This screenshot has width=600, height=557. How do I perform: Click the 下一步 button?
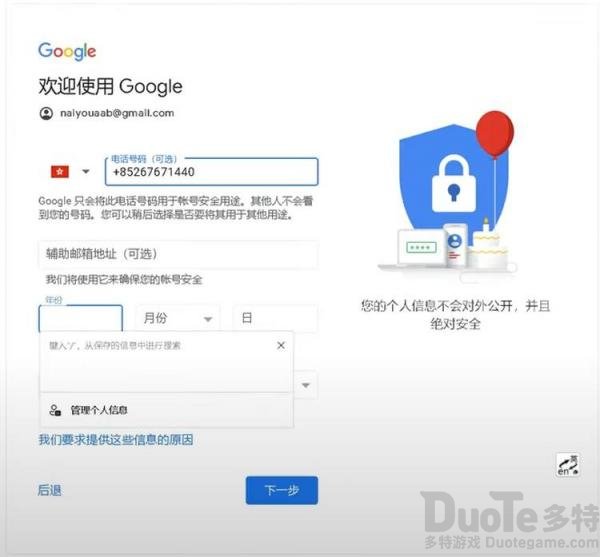[282, 490]
